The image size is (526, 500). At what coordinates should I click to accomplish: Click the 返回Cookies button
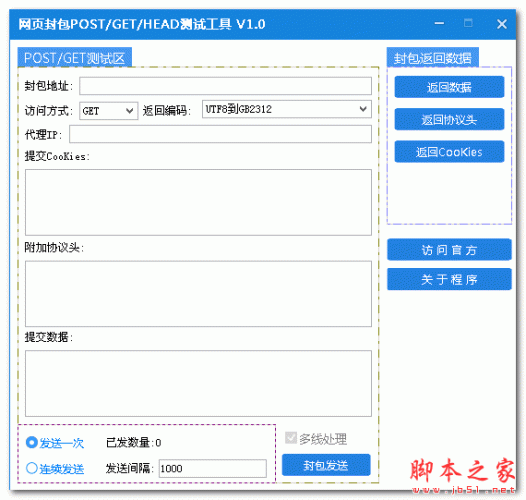449,152
